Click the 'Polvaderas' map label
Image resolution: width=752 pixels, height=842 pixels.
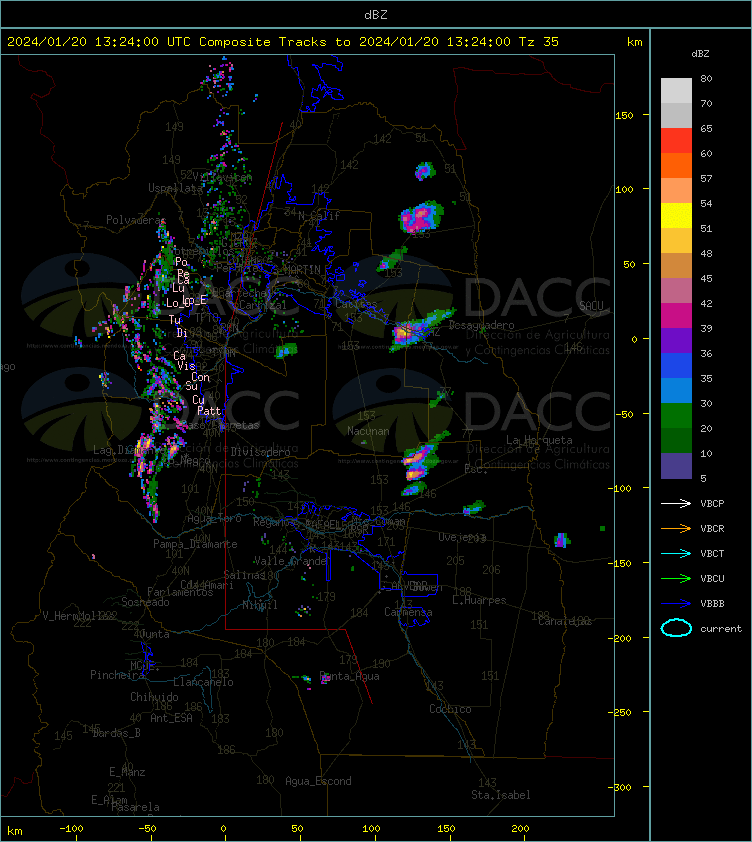tap(136, 220)
